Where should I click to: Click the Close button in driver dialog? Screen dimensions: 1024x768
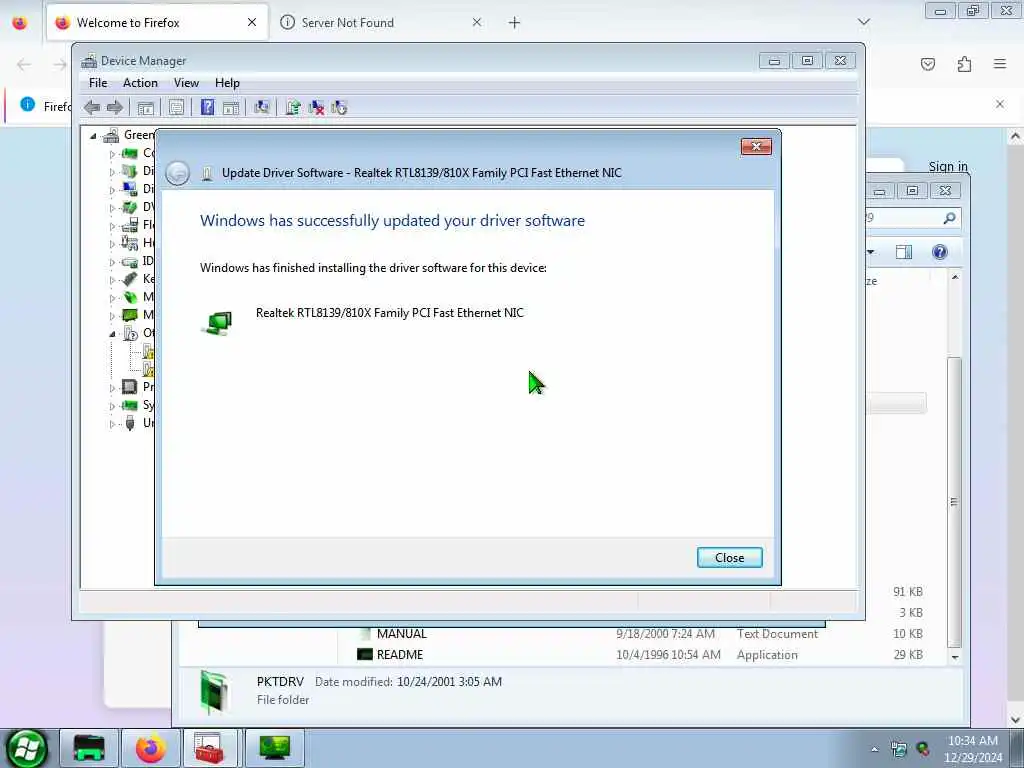[x=729, y=558]
